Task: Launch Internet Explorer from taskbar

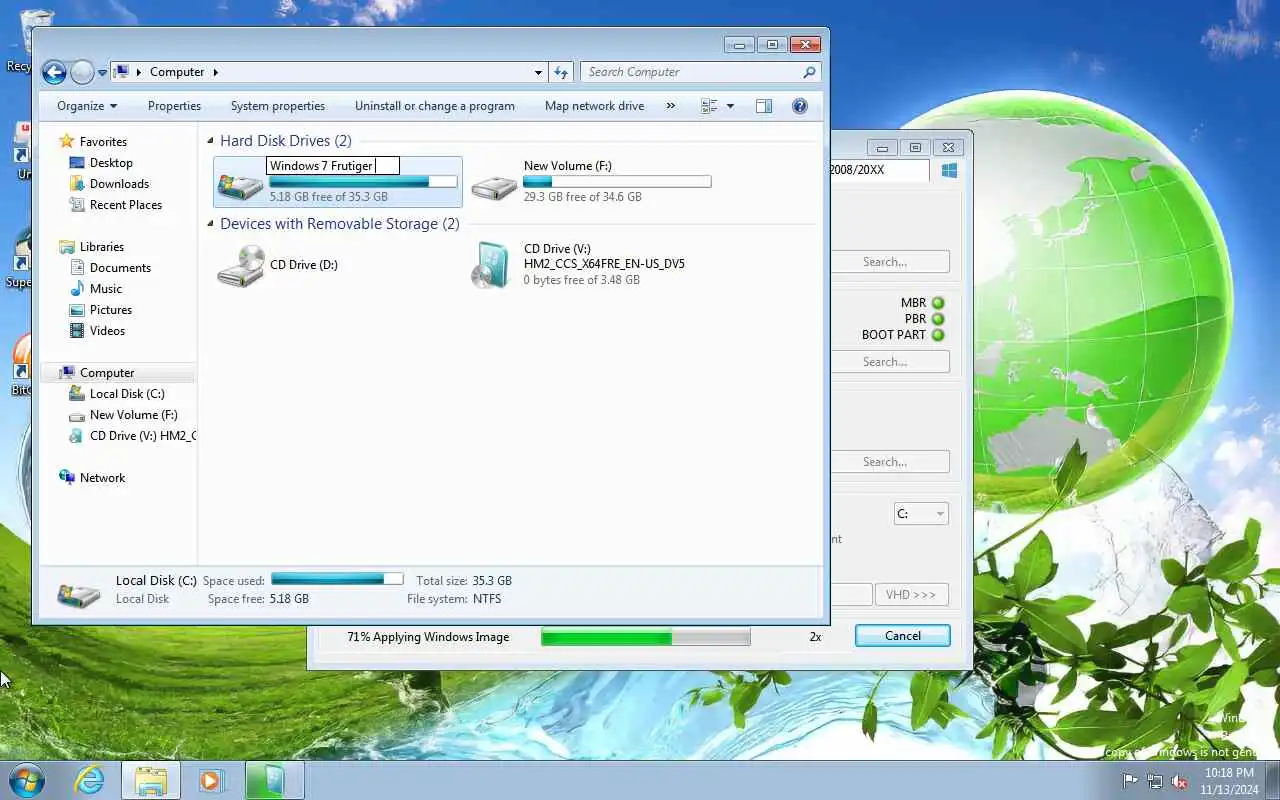Action: [90, 780]
